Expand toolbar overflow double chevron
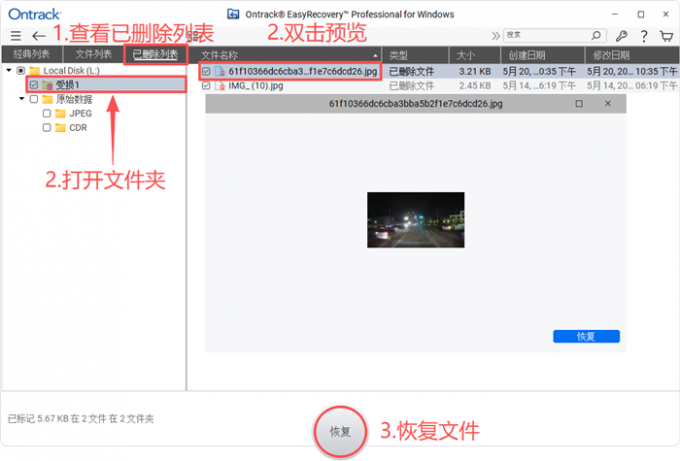Viewport: 680px width, 461px height. [496, 36]
